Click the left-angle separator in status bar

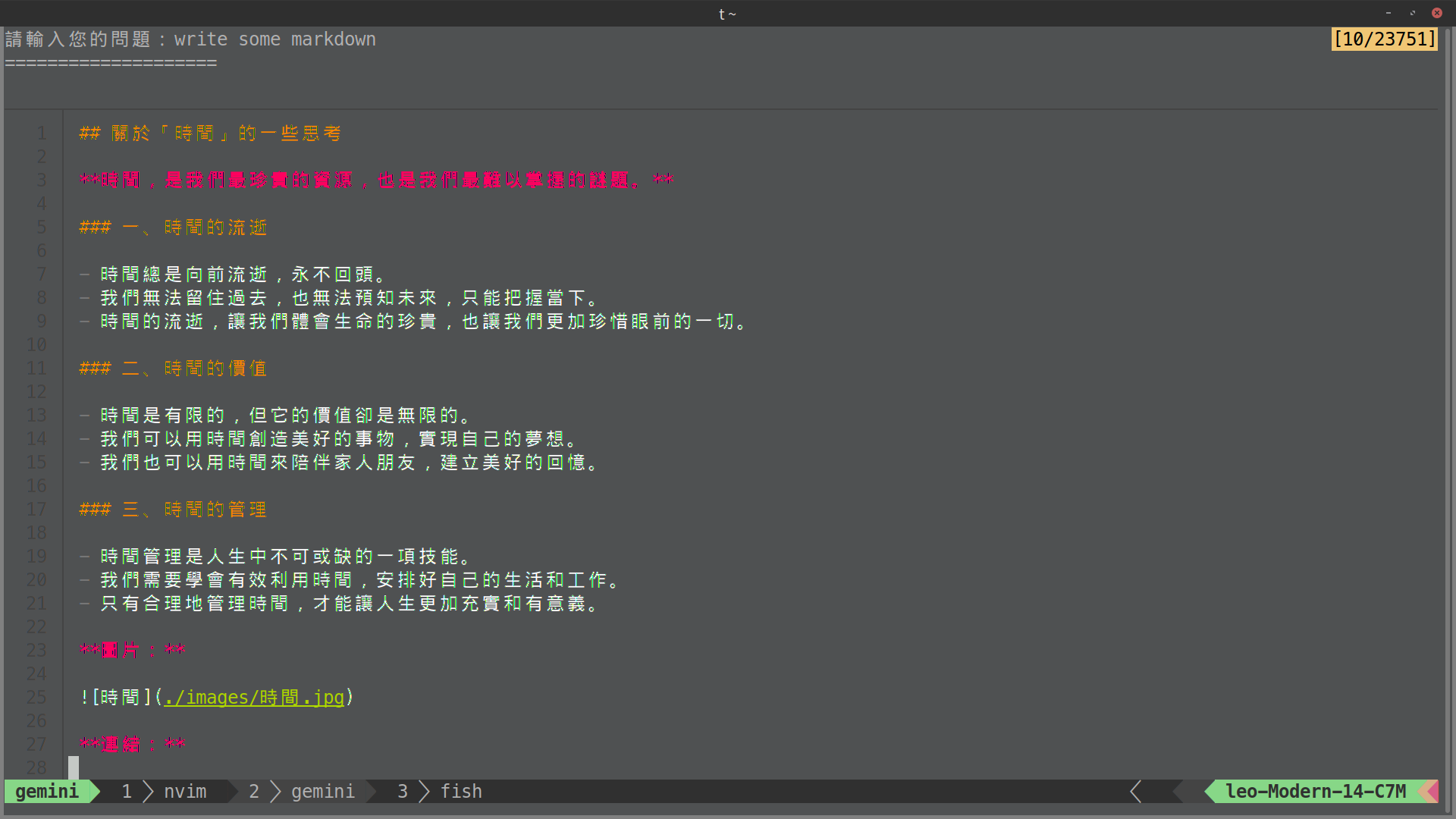tap(1135, 791)
